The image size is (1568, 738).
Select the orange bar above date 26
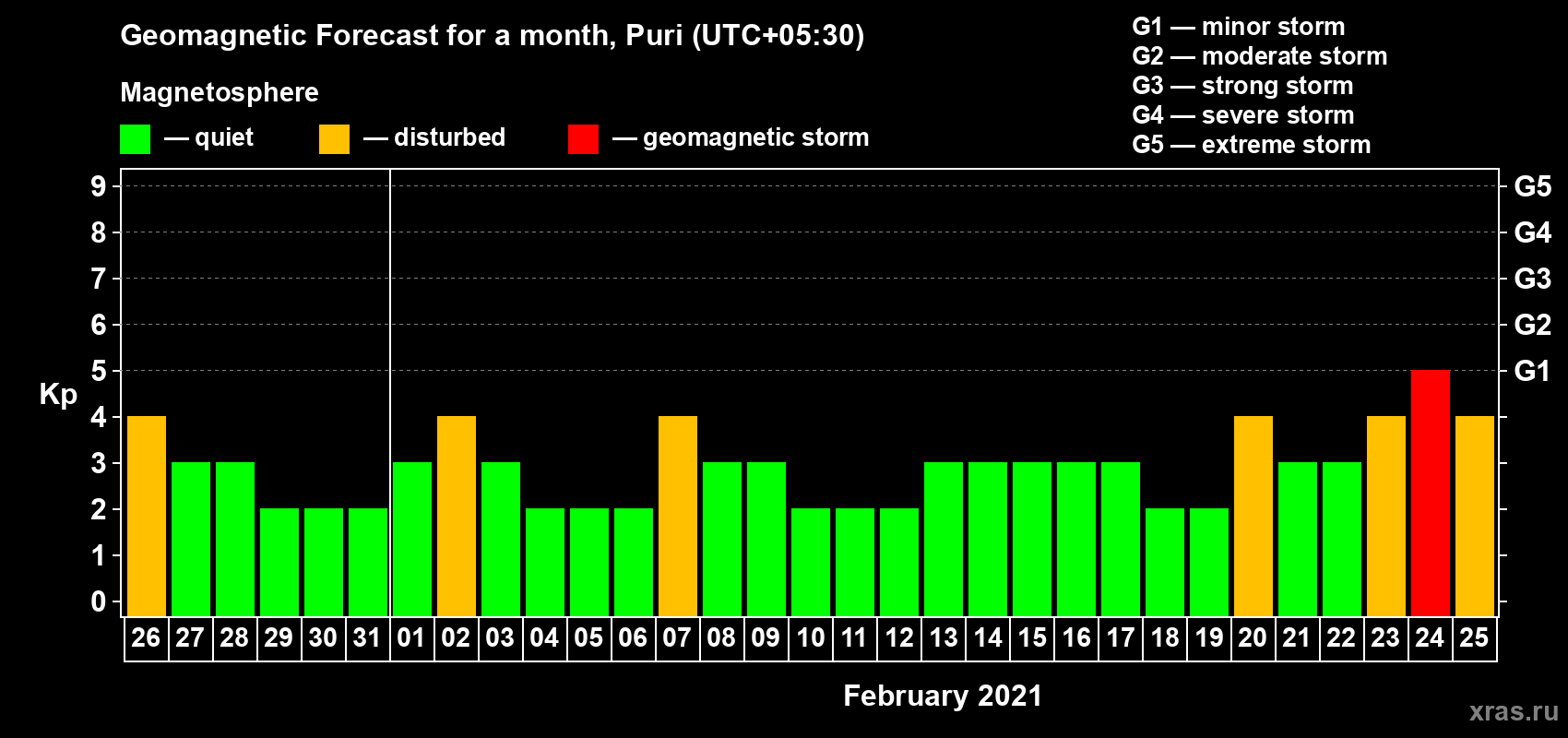click(147, 516)
